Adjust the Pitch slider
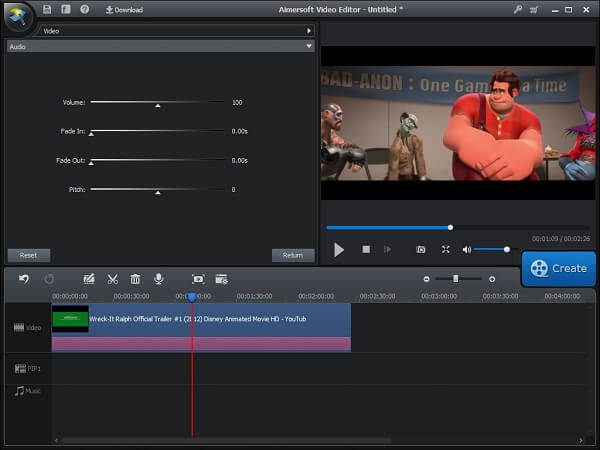 click(x=157, y=190)
